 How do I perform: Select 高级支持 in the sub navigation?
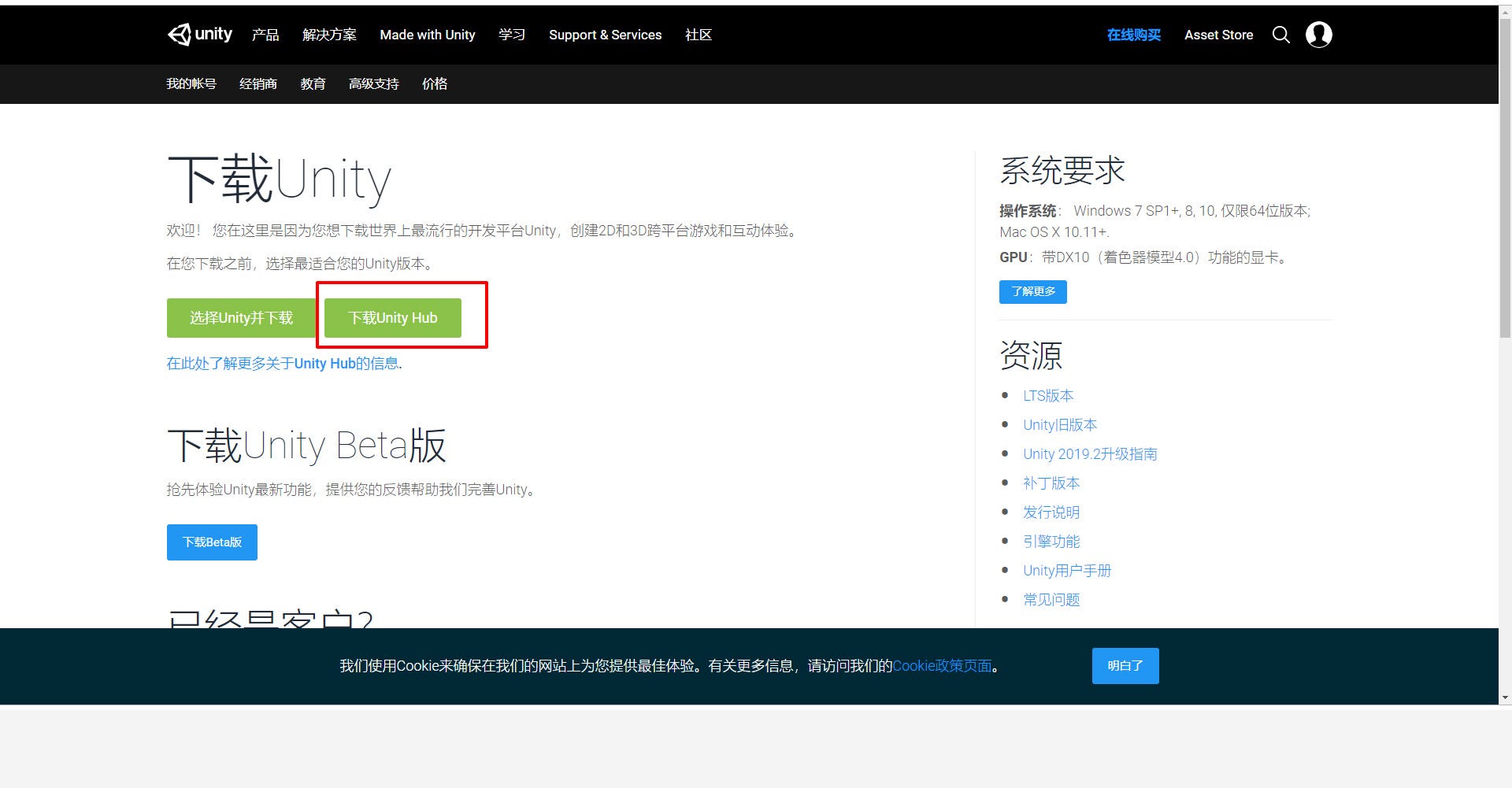click(374, 83)
